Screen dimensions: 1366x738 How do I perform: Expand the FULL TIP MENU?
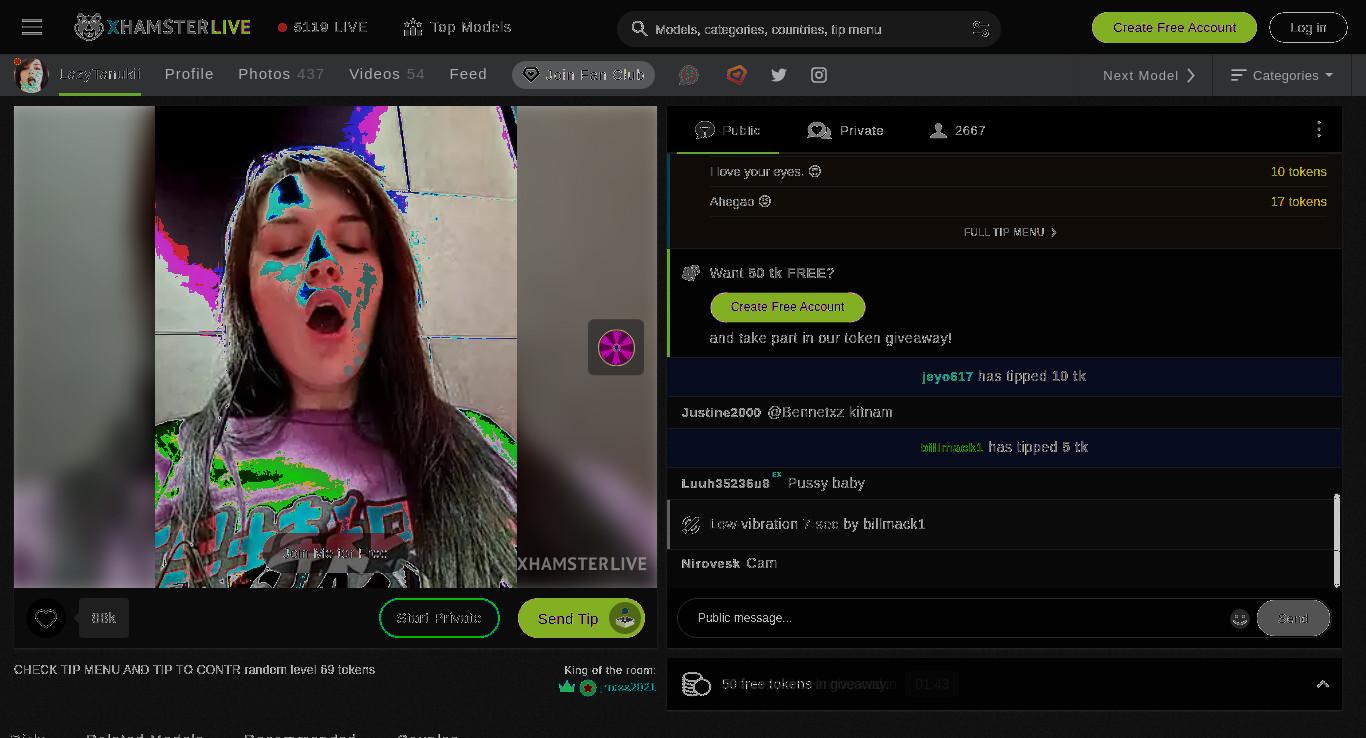tap(1010, 232)
